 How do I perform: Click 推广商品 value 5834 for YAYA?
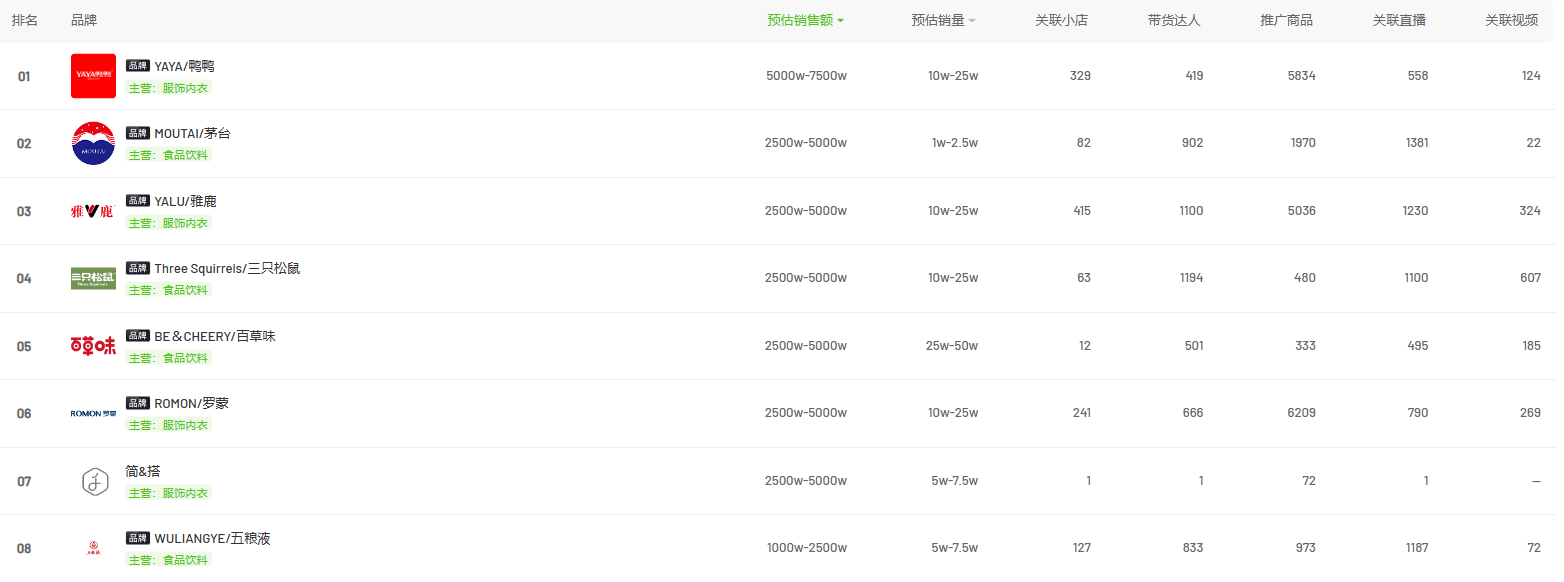[1302, 76]
